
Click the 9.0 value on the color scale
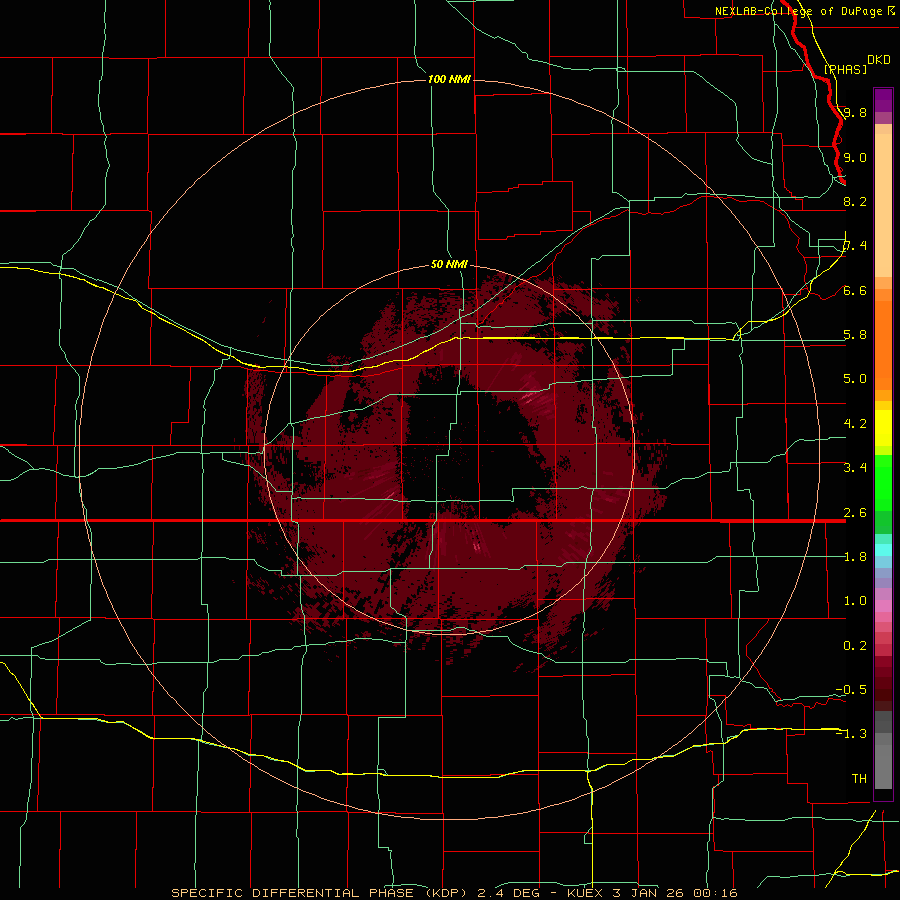point(855,157)
